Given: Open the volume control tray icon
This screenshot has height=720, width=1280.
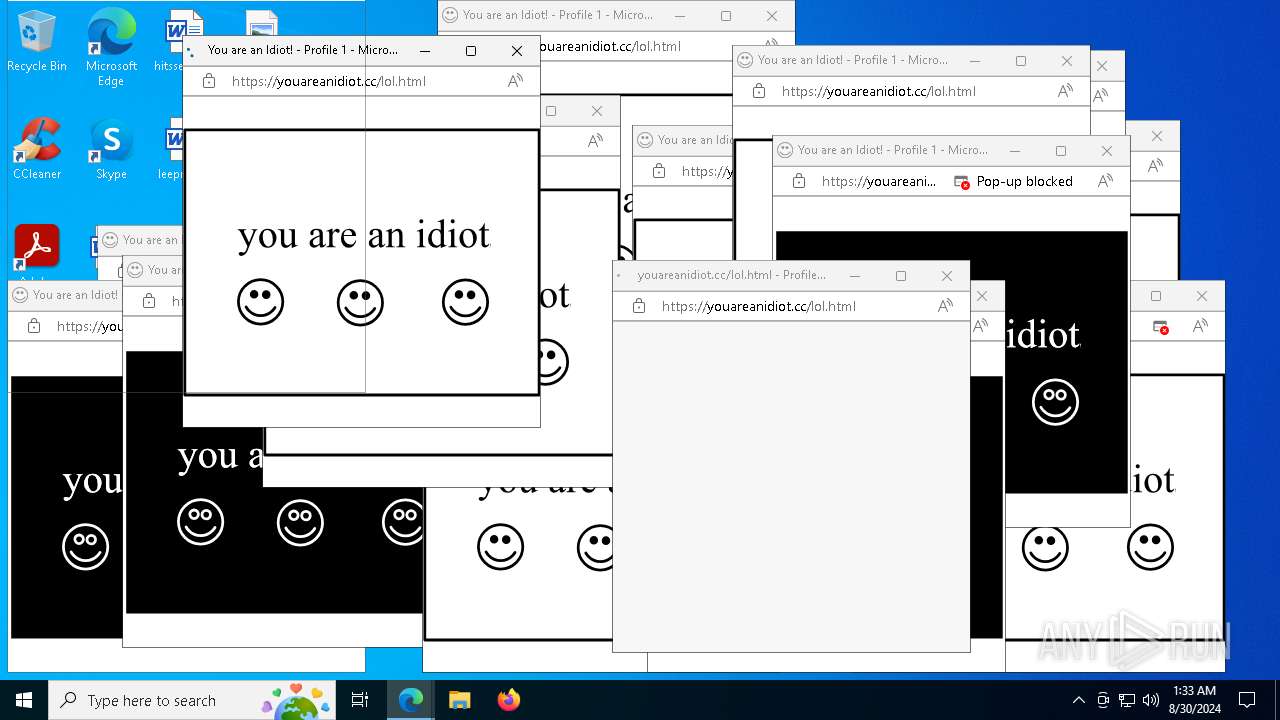Looking at the screenshot, I should (x=1151, y=700).
